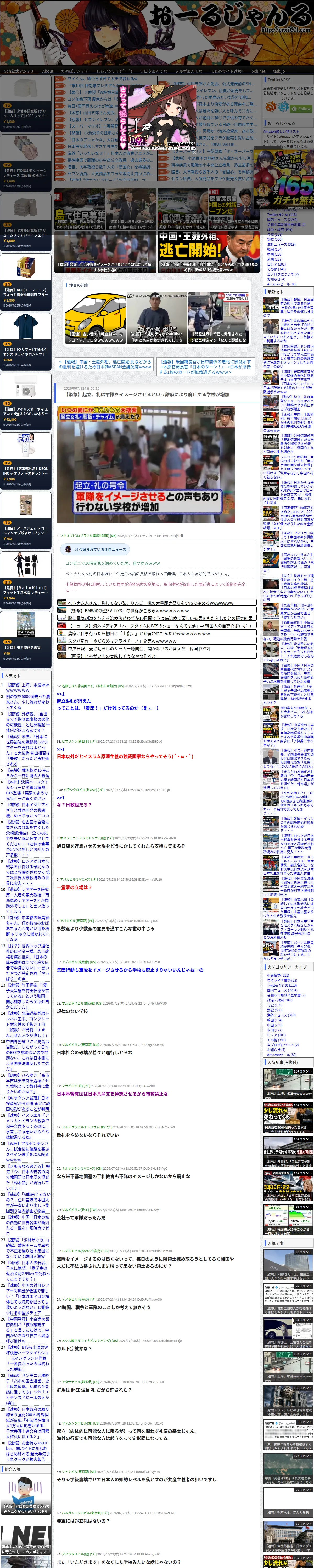This screenshot has height=1568, width=314.
Task: Open ranking item 14 北海道新幹線トンネル工事
Action: tap(28, 1024)
